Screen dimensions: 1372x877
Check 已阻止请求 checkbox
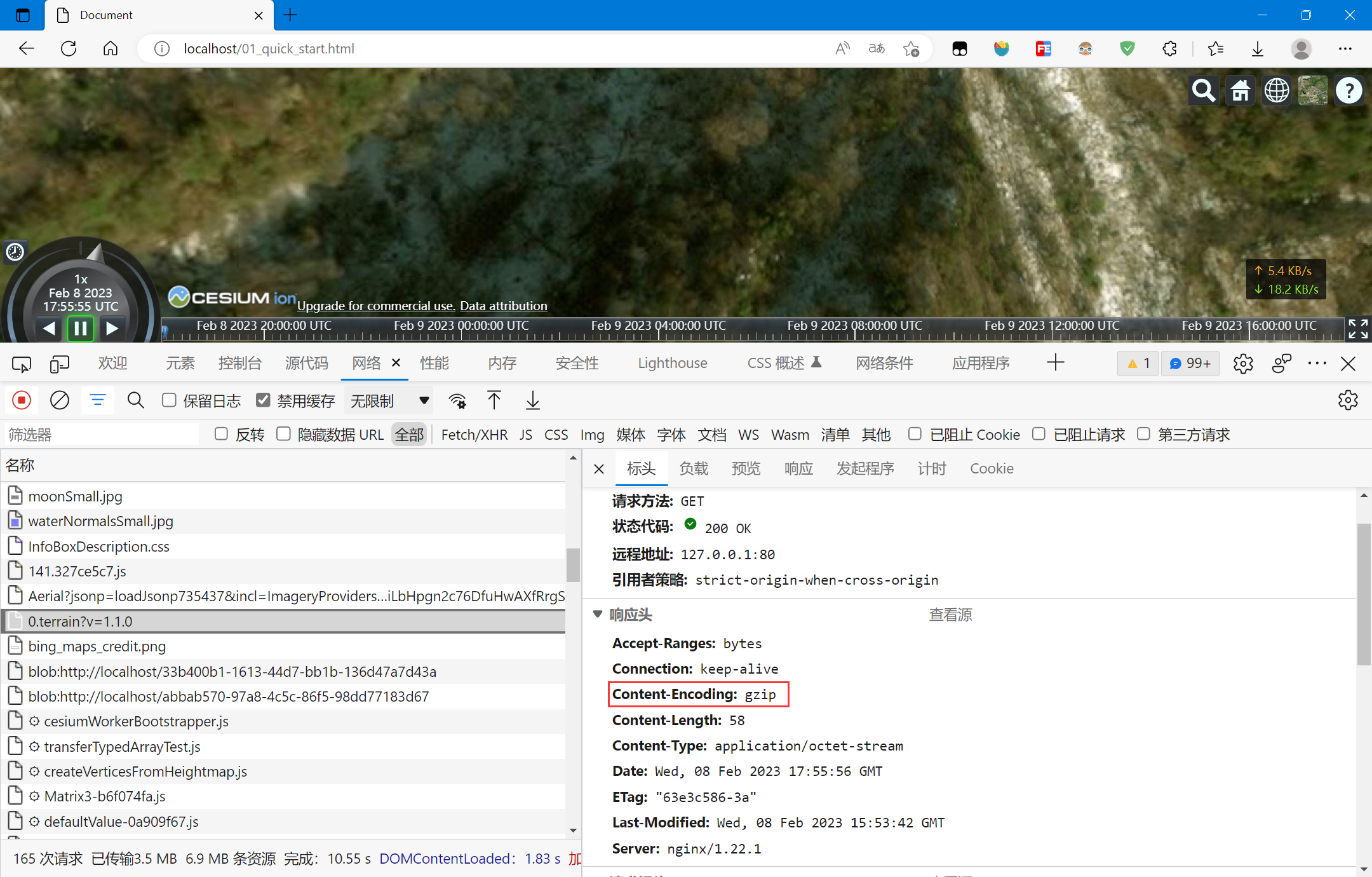1039,434
